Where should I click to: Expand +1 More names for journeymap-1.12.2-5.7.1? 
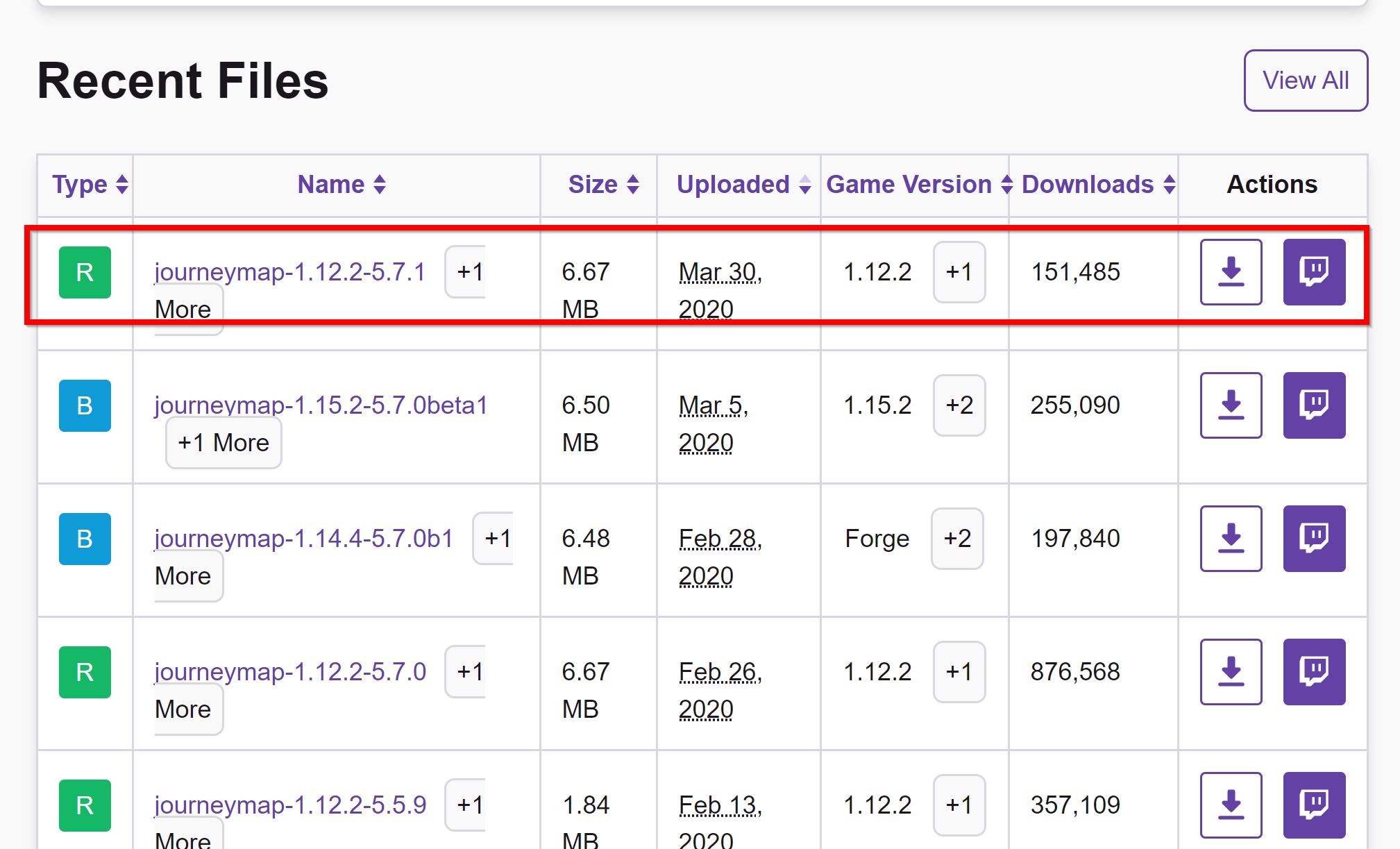465,272
